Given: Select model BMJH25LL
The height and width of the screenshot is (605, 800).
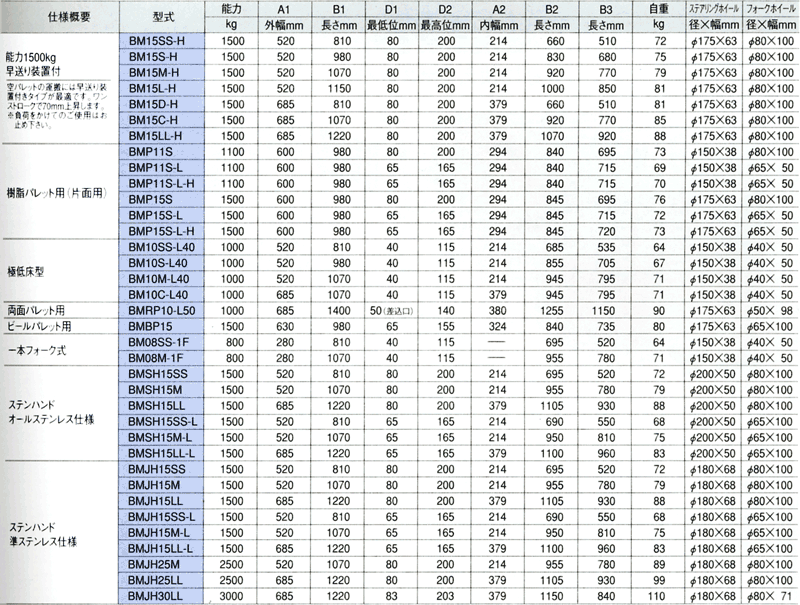Looking at the screenshot, I should pos(162,581).
